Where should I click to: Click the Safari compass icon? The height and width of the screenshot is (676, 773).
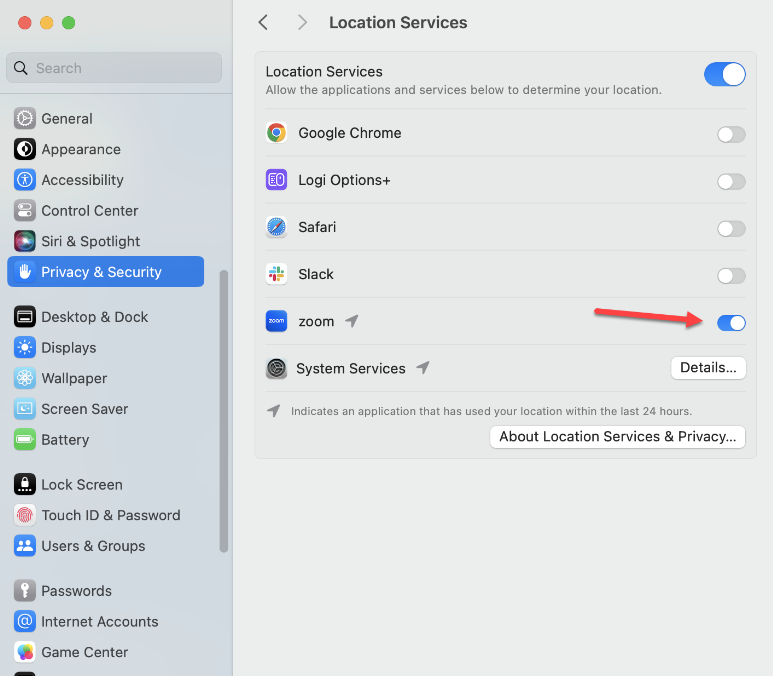tap(277, 227)
